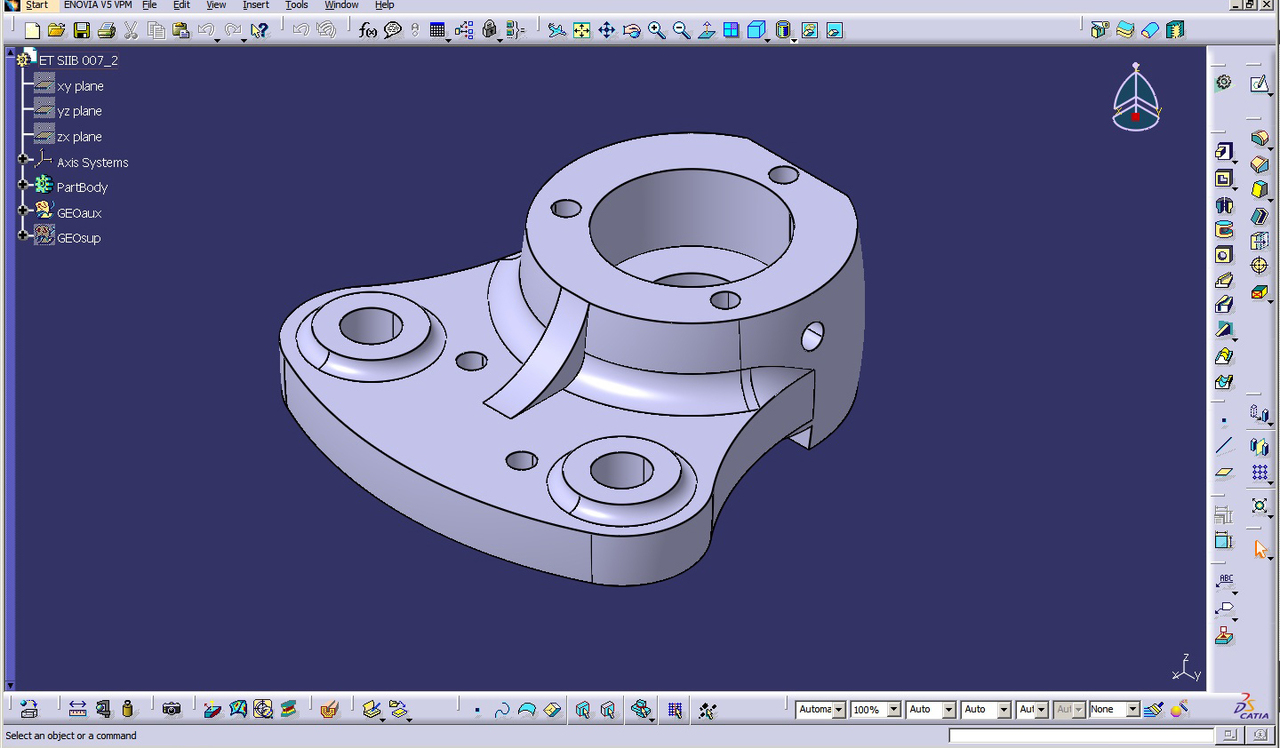Viewport: 1280px width, 748px height.
Task: Click the What's This help cursor icon
Action: (259, 31)
